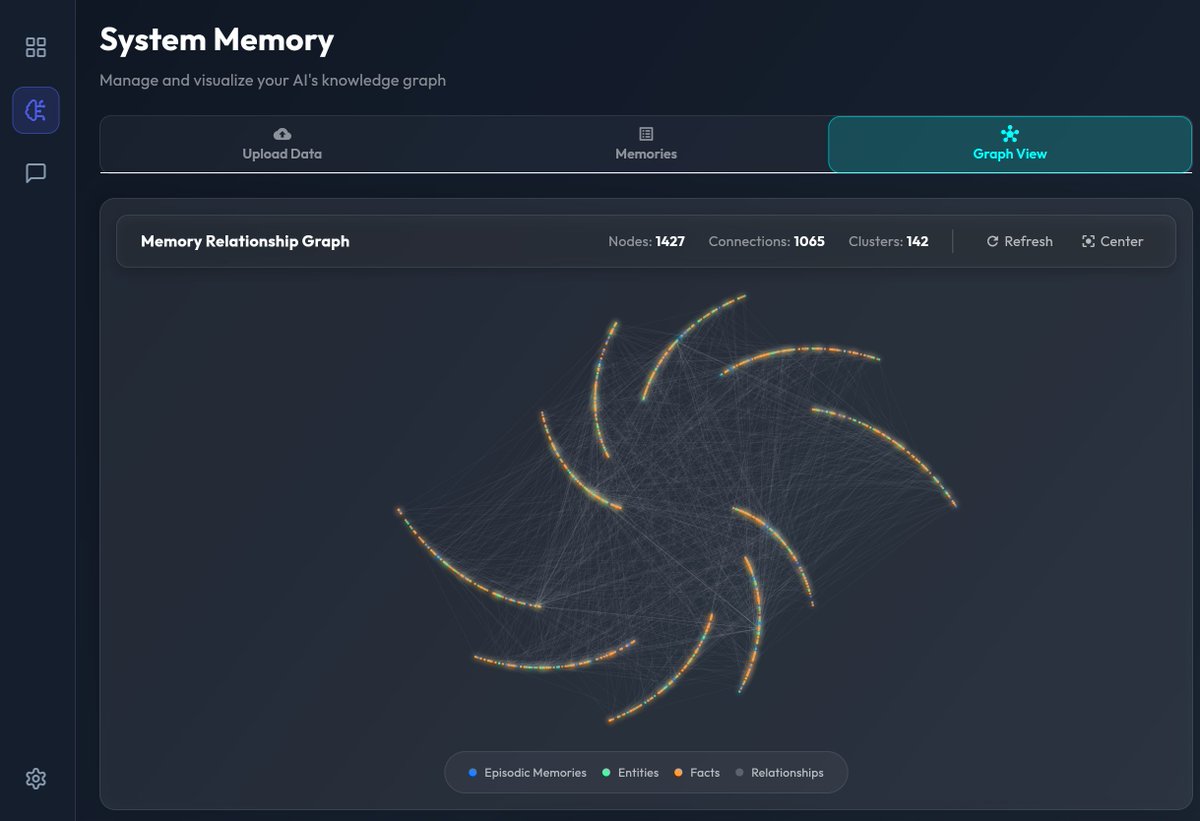Click the Connections: 1065 stat label
The height and width of the screenshot is (821, 1200).
coord(766,241)
